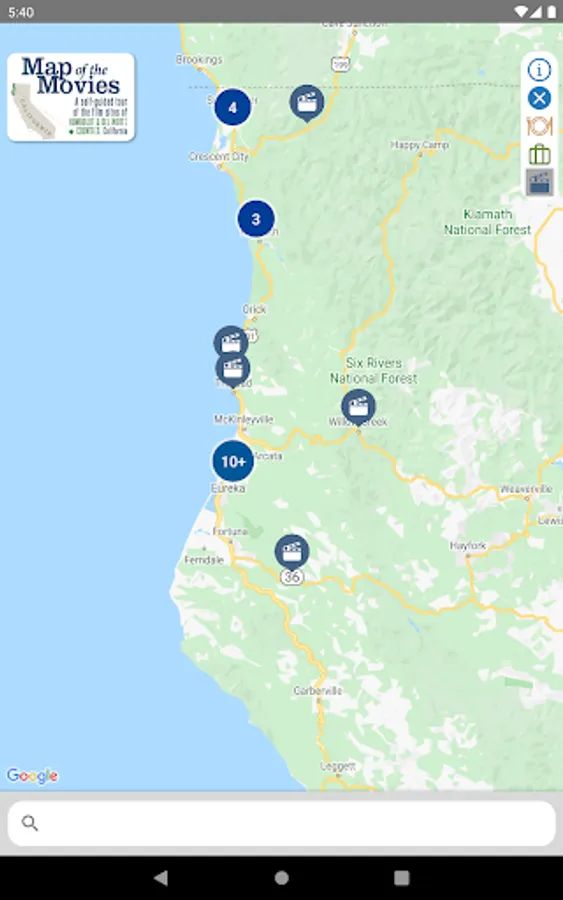Focus the search input field

click(282, 823)
